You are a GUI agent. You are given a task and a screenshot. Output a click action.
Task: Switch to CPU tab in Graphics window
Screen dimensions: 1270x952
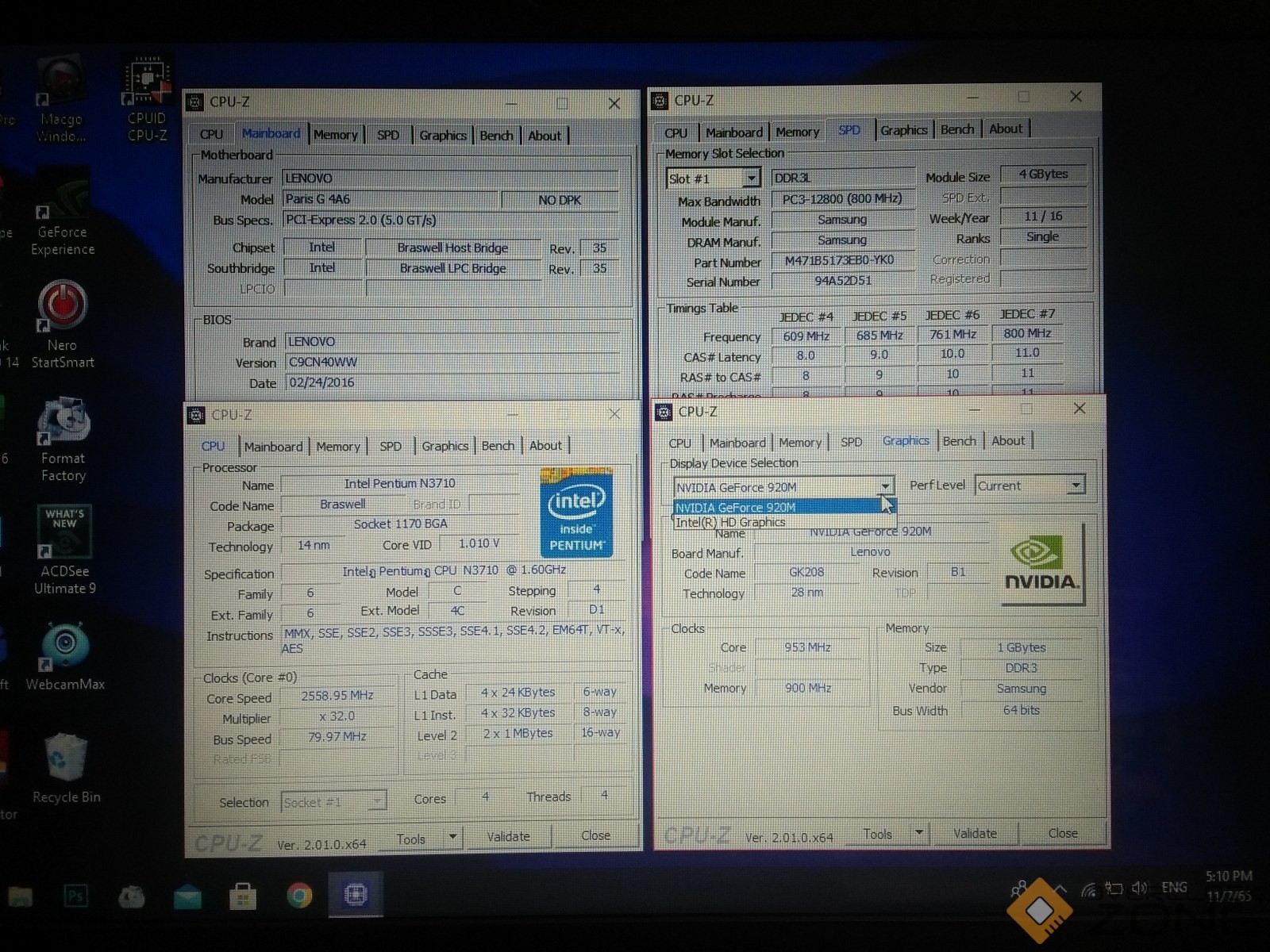tap(680, 443)
